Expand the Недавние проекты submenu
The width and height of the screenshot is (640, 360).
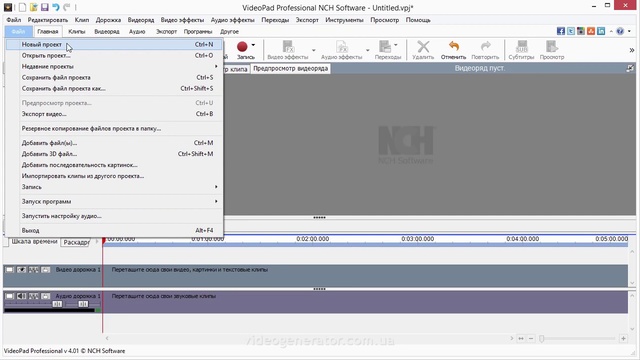(x=115, y=66)
